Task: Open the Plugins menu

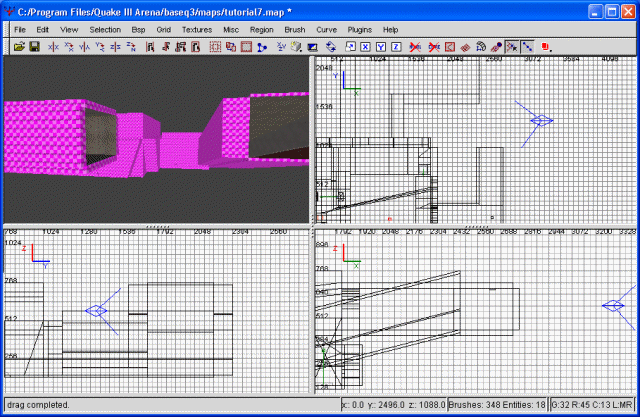Action: click(x=360, y=30)
